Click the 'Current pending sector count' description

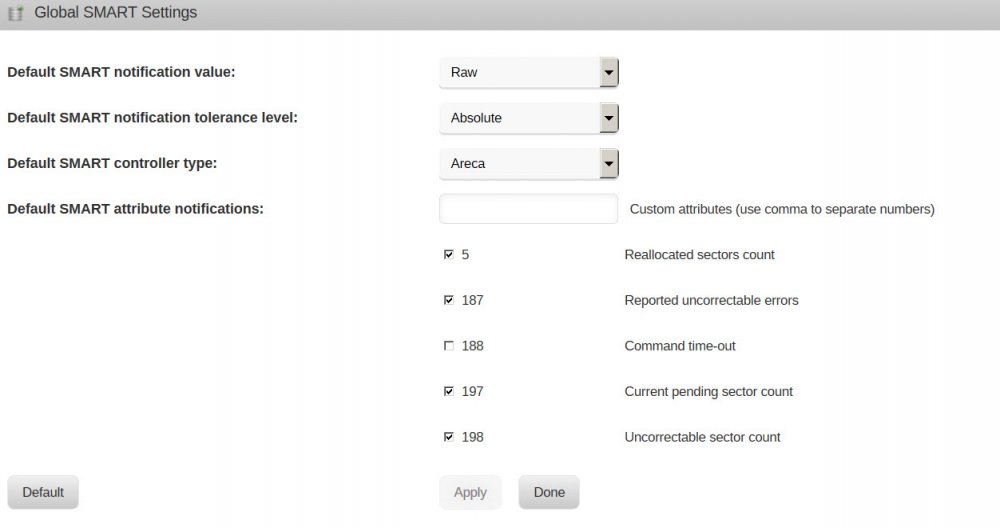point(709,392)
